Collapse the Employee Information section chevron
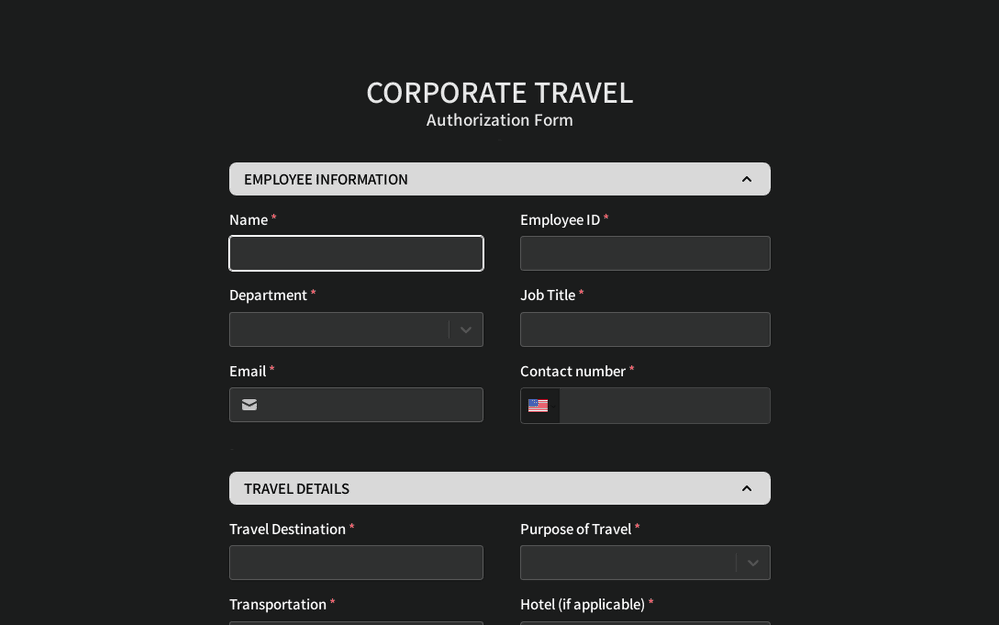Image resolution: width=999 pixels, height=625 pixels. [746, 179]
